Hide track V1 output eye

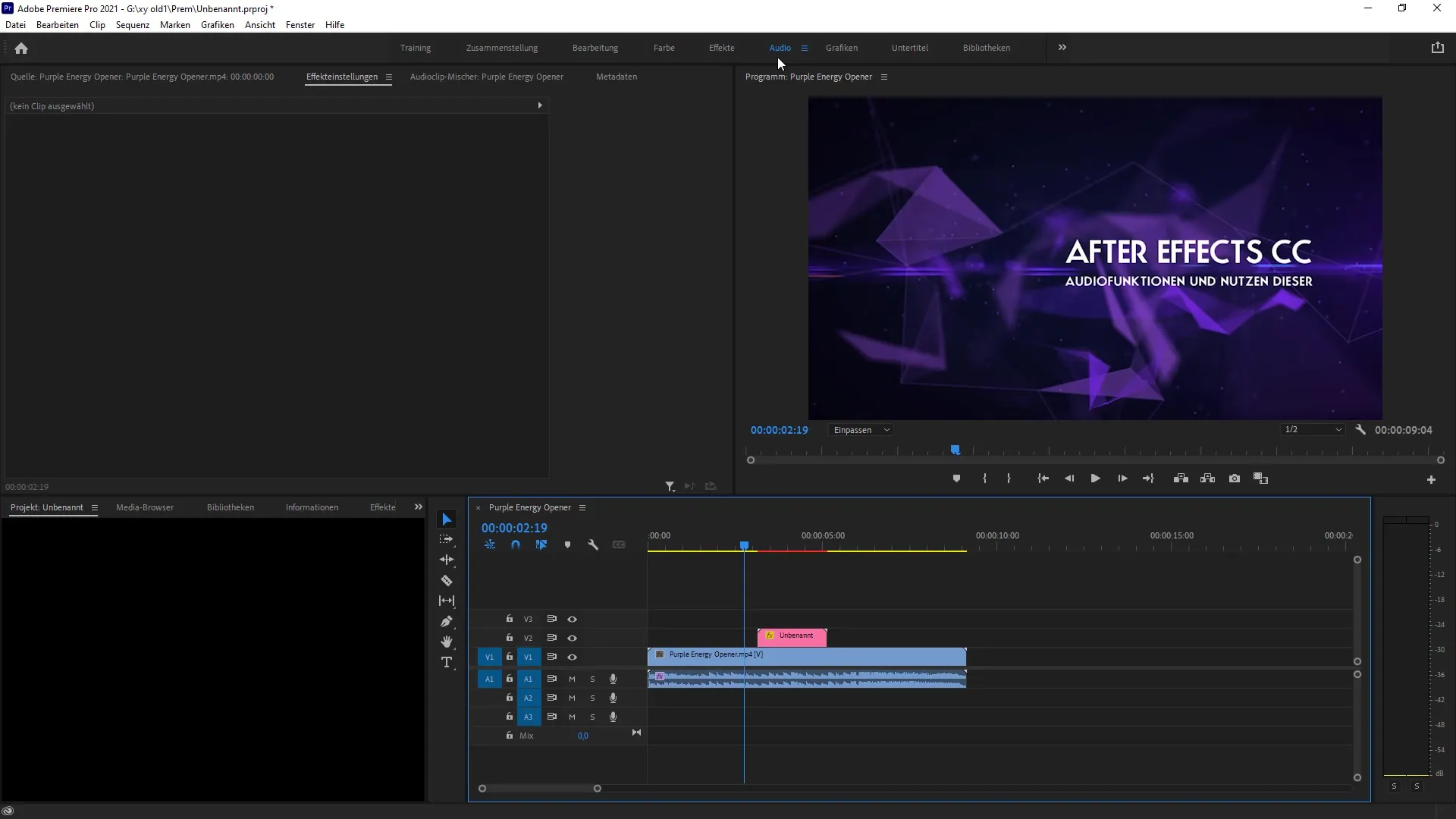(573, 657)
